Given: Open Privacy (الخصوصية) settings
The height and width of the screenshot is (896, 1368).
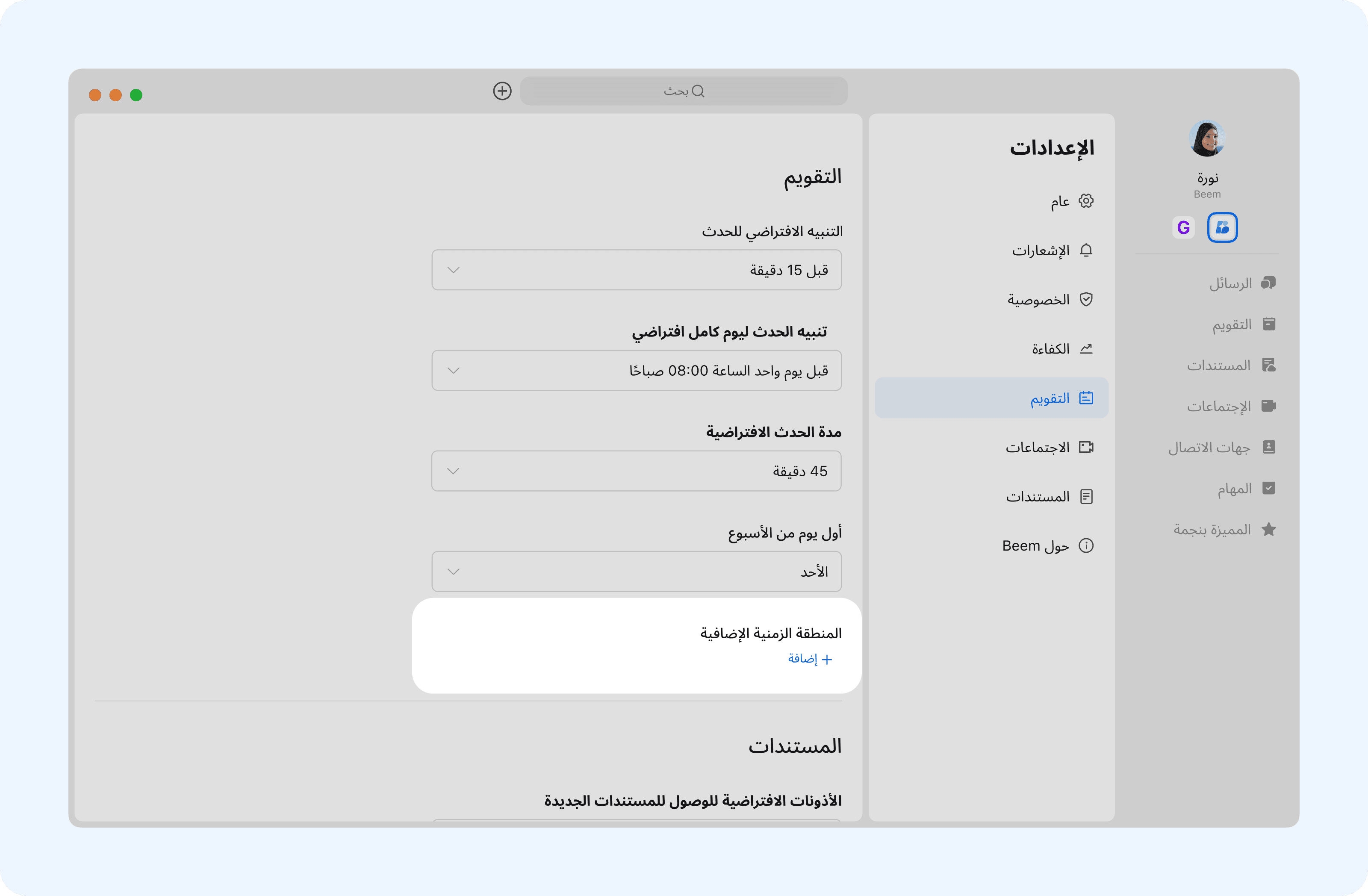Looking at the screenshot, I should (1049, 300).
